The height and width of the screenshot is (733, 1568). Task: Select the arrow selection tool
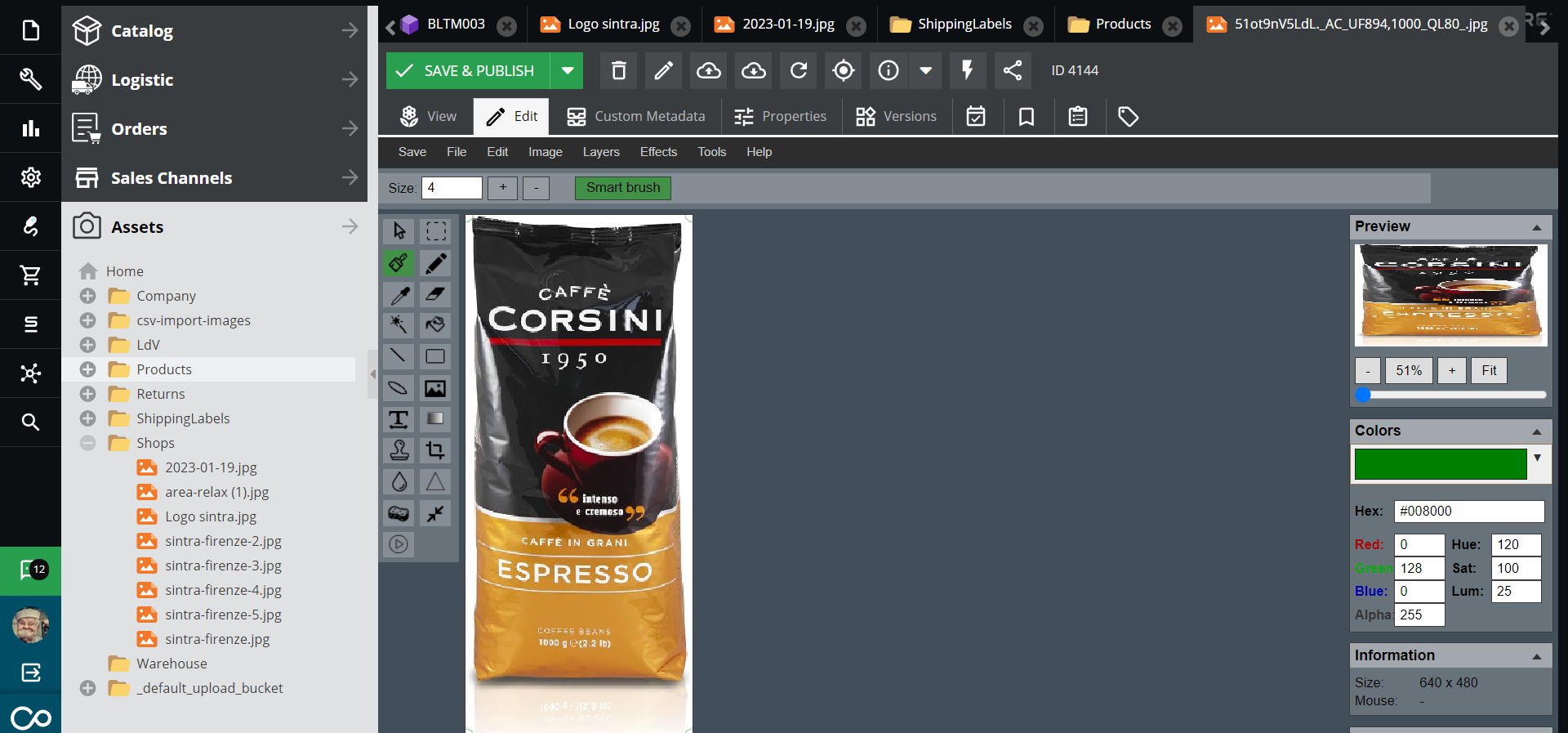click(399, 231)
